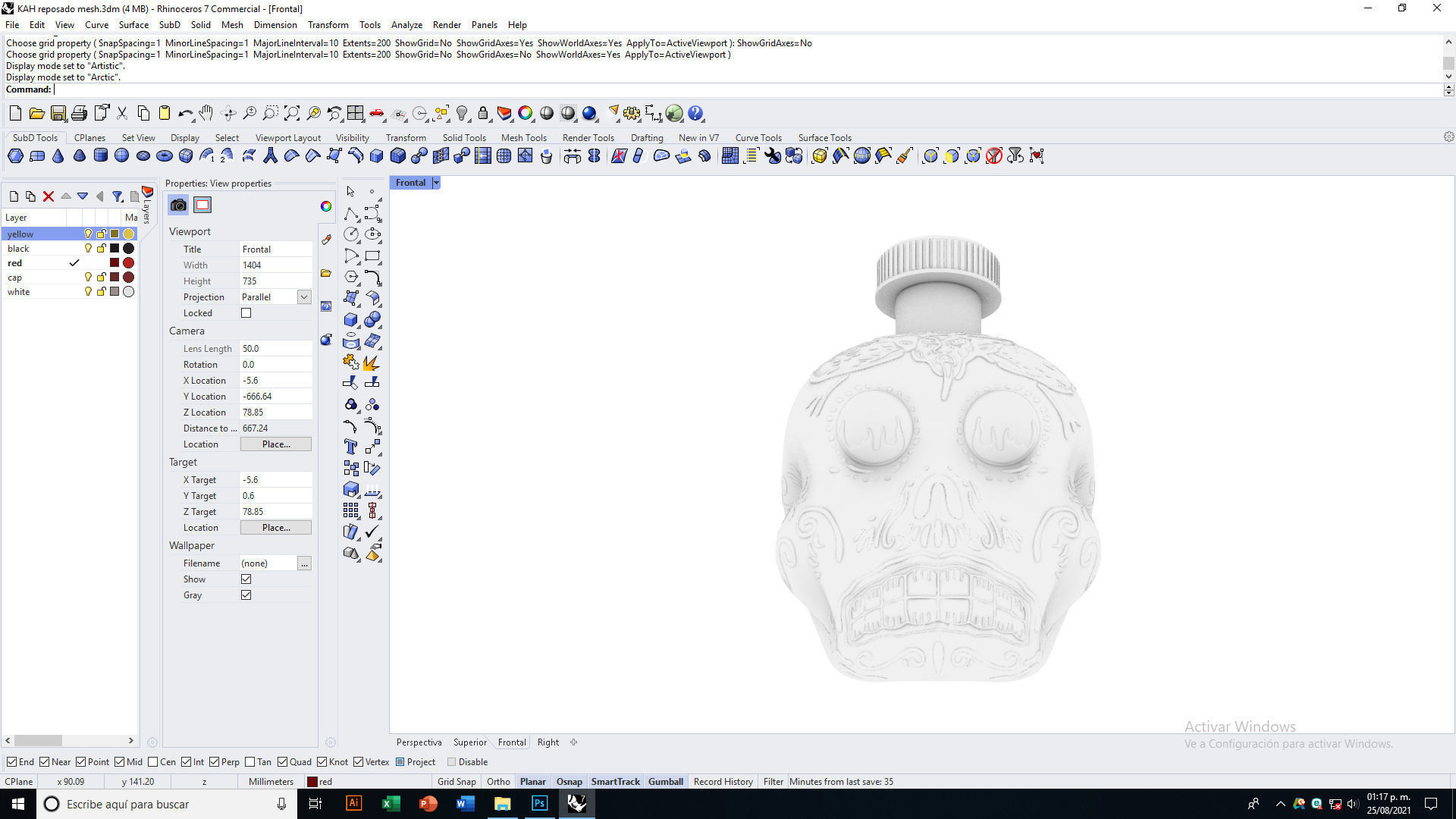Select the Rectangle tool in side toolbar

372,256
